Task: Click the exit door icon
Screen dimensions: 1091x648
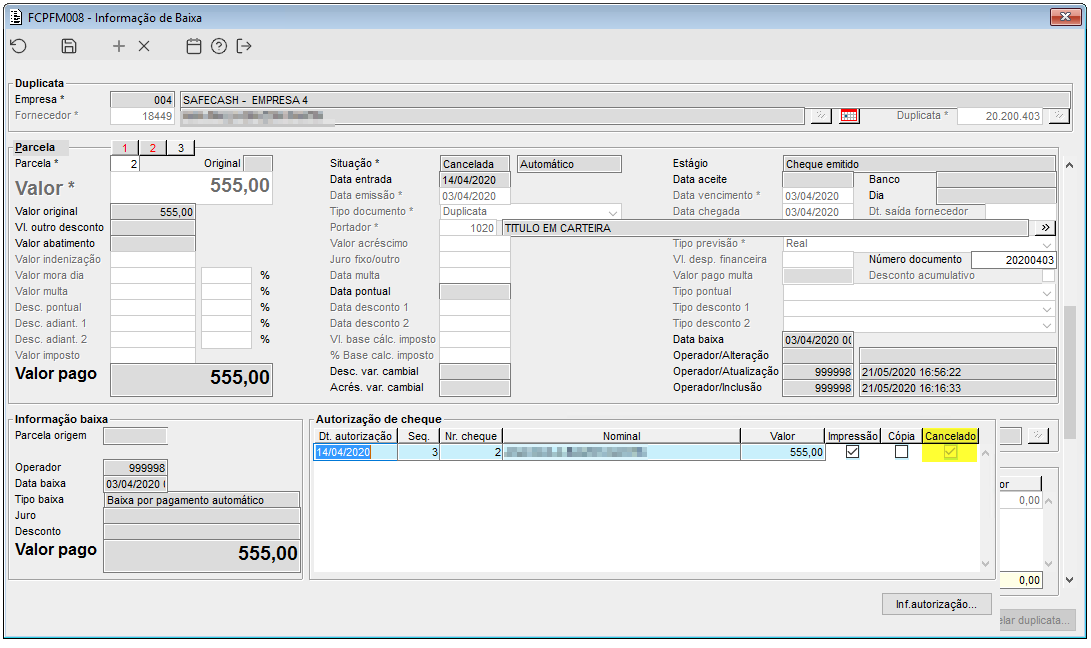Action: (x=244, y=46)
